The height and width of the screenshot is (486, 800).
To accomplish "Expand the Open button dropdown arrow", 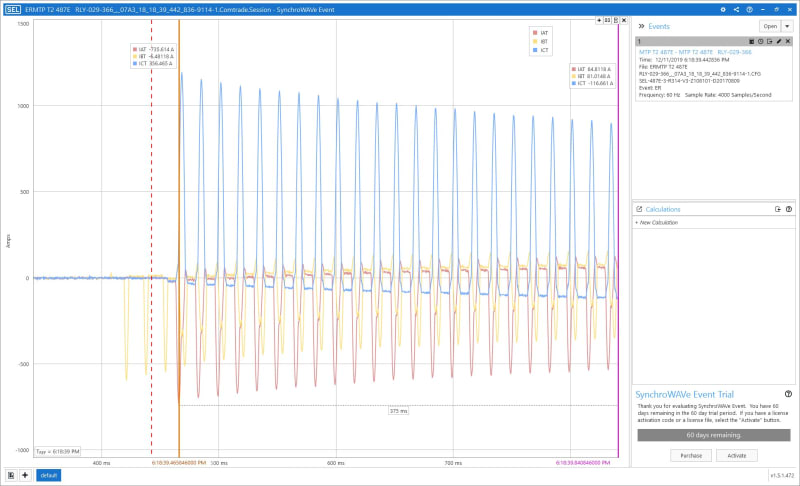I will point(787,26).
